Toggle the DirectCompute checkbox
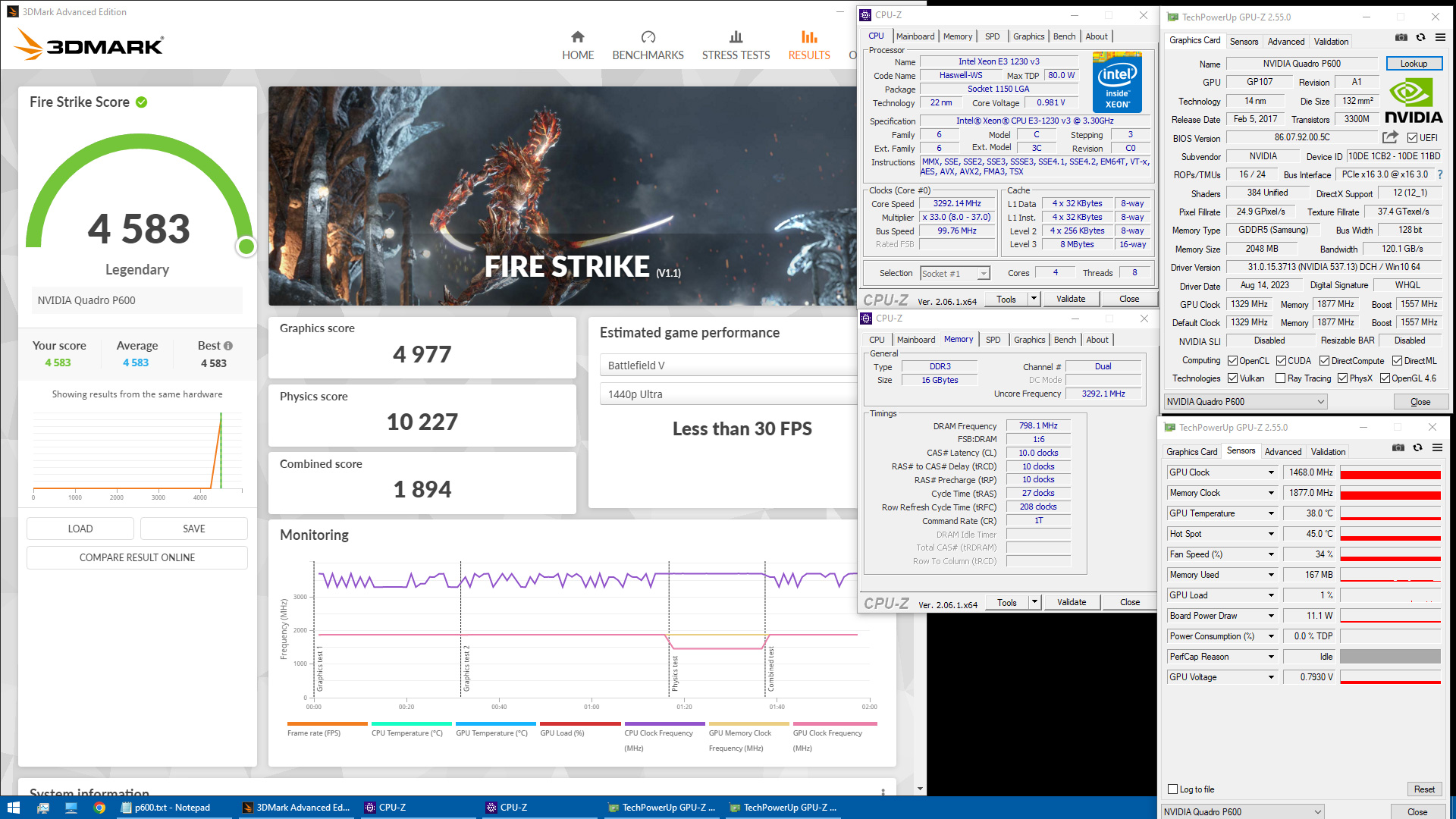1456x819 pixels. click(1324, 361)
